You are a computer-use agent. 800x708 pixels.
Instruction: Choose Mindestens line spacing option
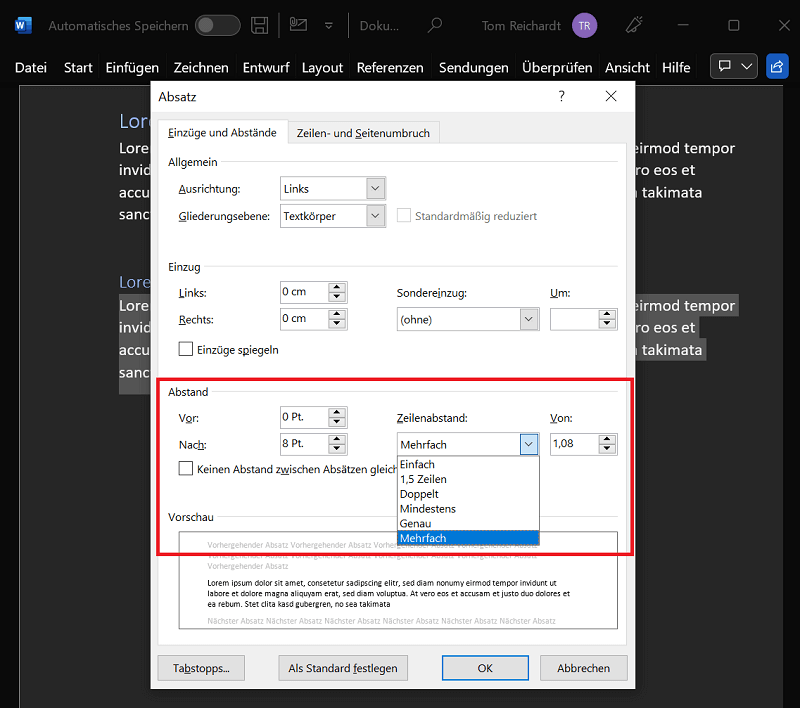(468, 509)
